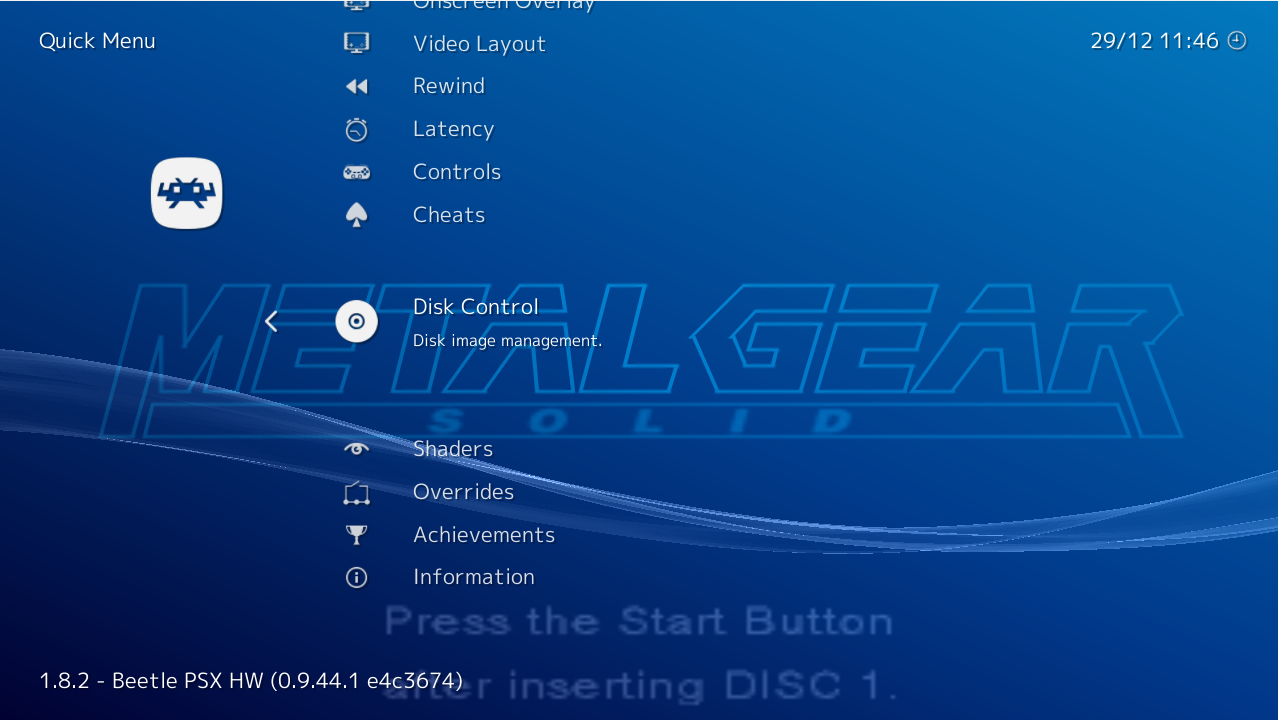1278x720 pixels.
Task: Select the Latency menu entry
Action: coord(453,129)
